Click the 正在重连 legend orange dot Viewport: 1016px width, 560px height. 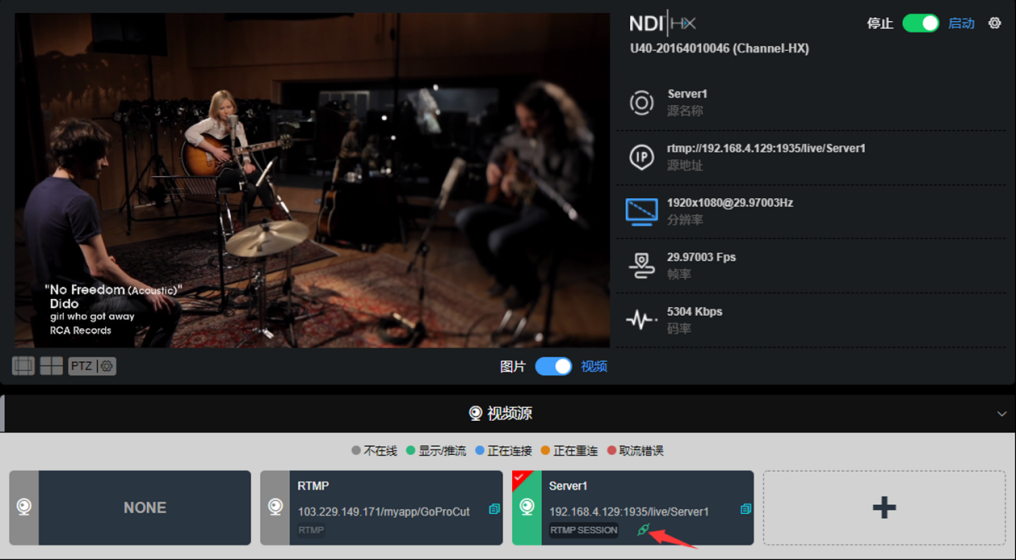[x=545, y=450]
